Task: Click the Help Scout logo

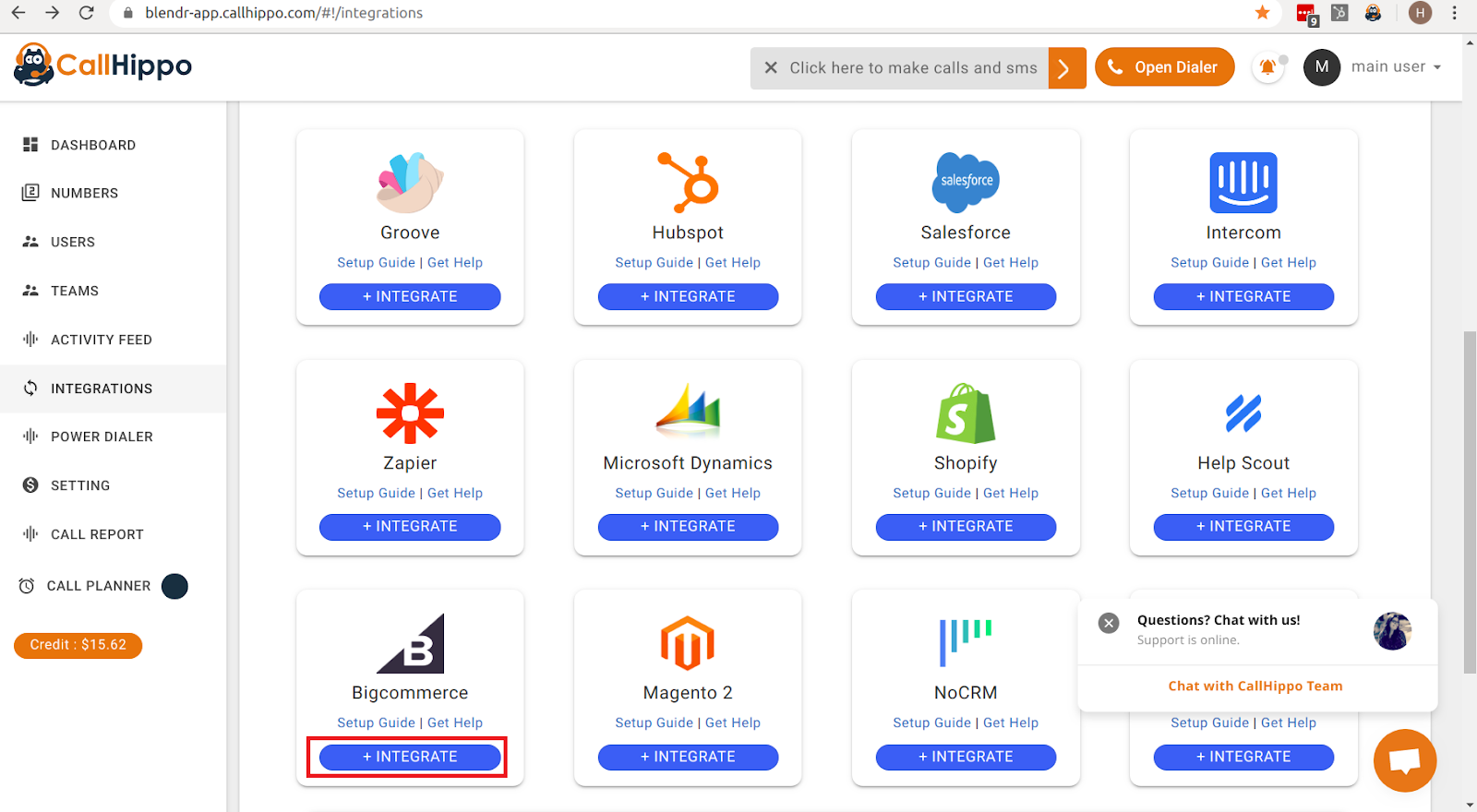Action: click(1243, 413)
